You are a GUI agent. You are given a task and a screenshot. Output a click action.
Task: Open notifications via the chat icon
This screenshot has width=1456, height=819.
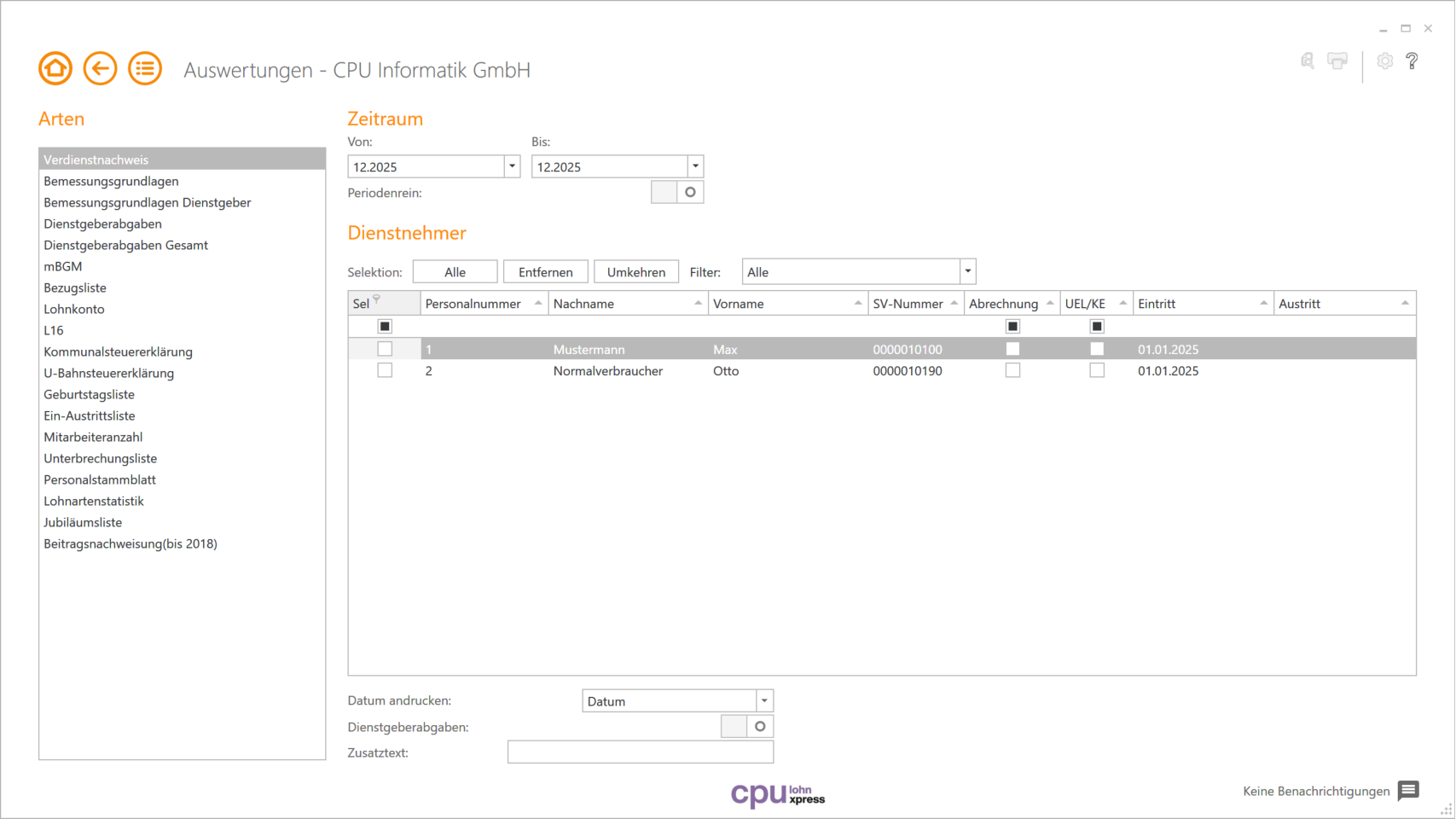click(1407, 791)
